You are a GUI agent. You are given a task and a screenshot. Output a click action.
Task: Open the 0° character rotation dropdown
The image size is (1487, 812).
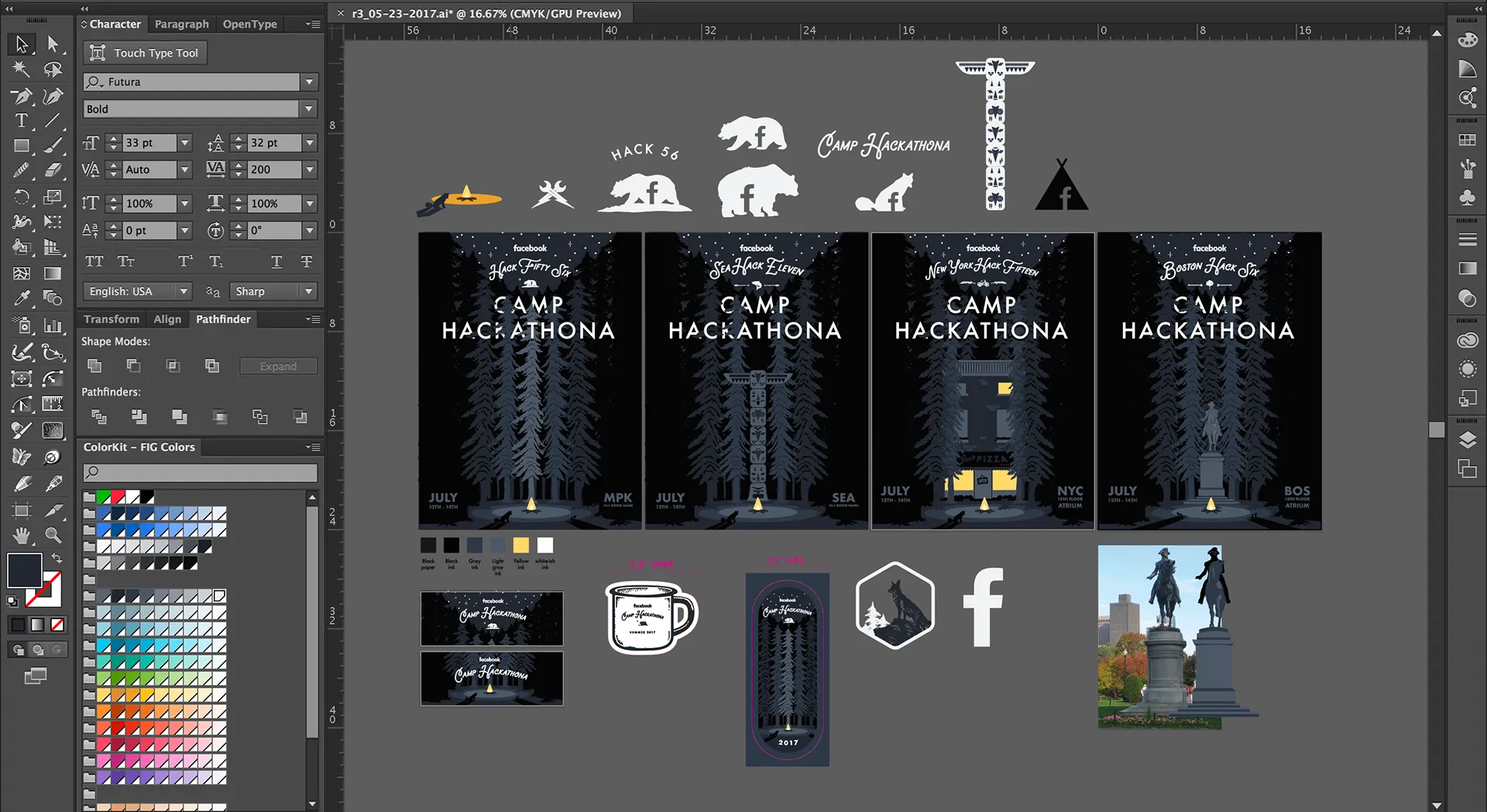310,231
